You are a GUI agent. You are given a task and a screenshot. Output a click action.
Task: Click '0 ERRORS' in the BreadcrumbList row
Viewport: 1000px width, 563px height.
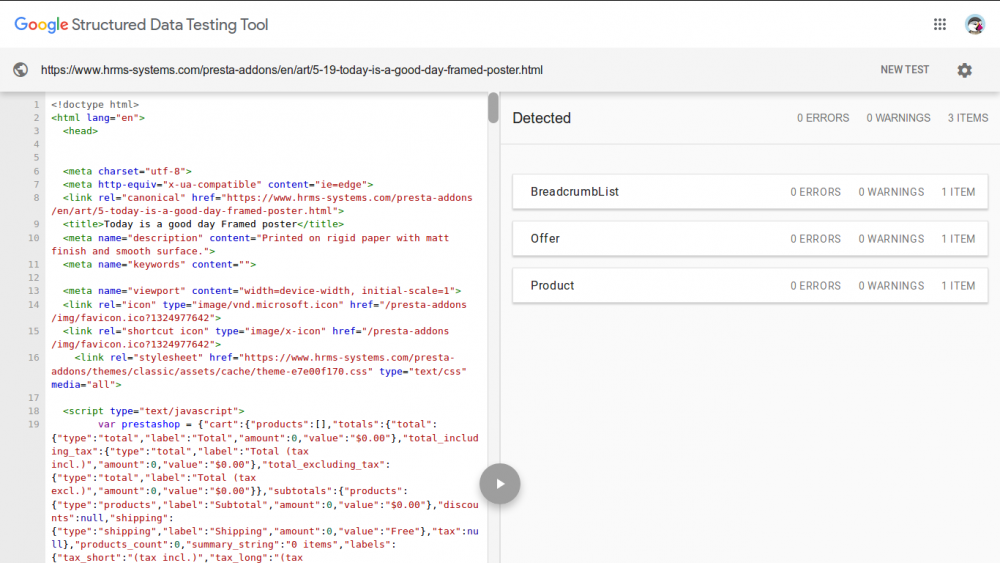815,192
